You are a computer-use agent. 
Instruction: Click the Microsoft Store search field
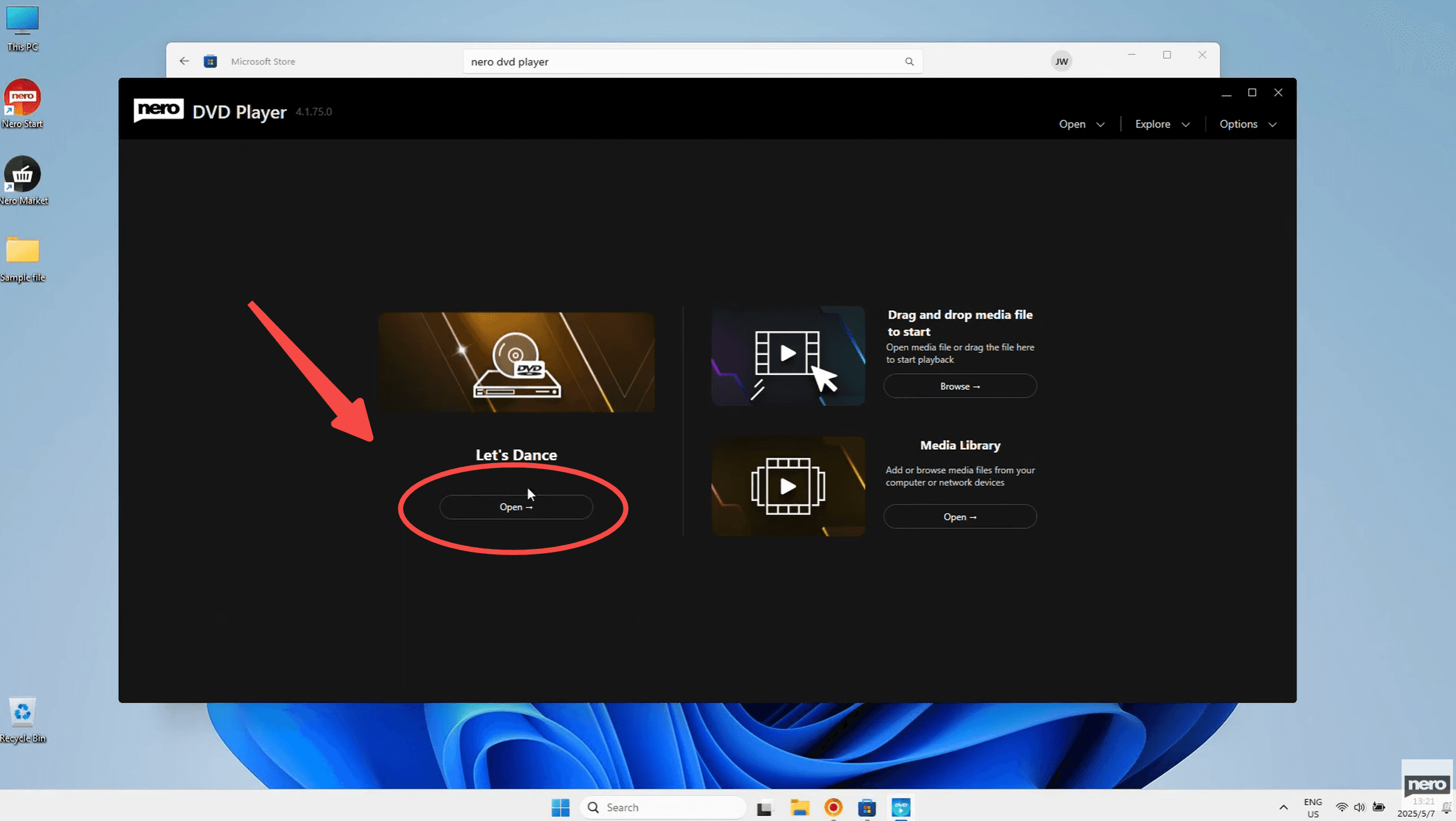(x=692, y=62)
